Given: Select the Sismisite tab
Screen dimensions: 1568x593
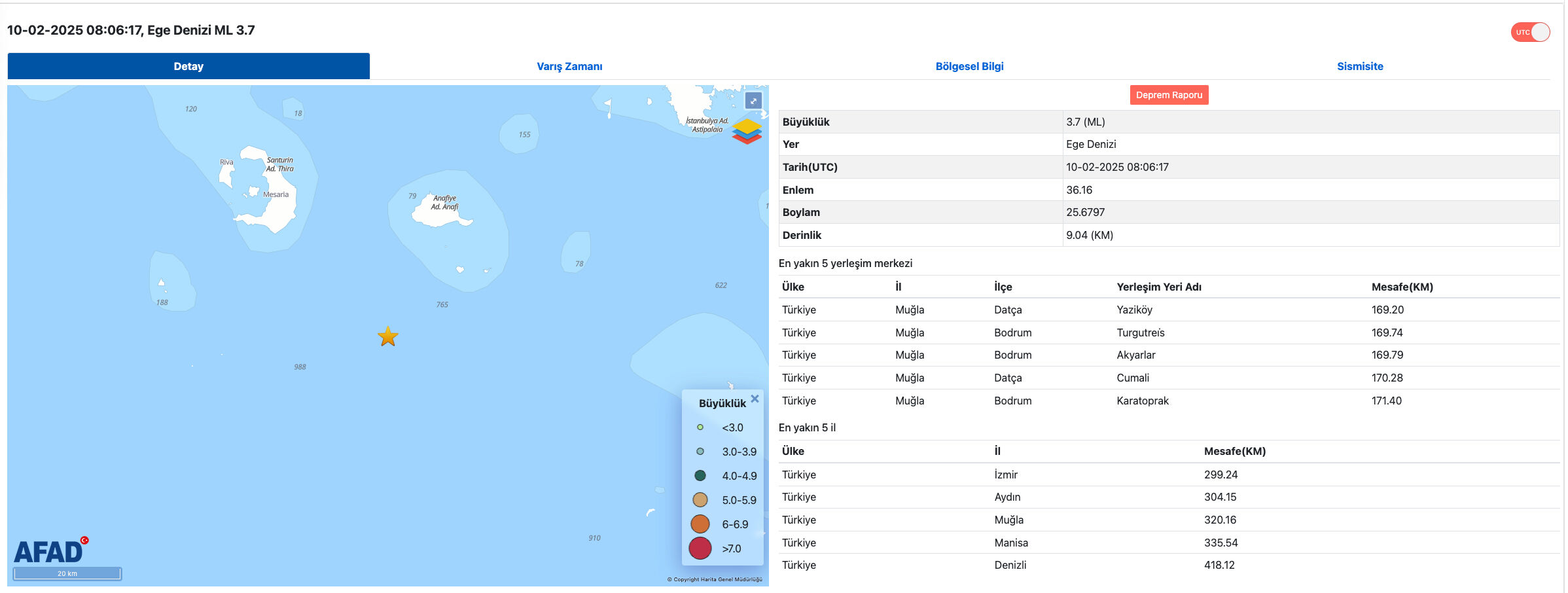Looking at the screenshot, I should (x=1360, y=66).
